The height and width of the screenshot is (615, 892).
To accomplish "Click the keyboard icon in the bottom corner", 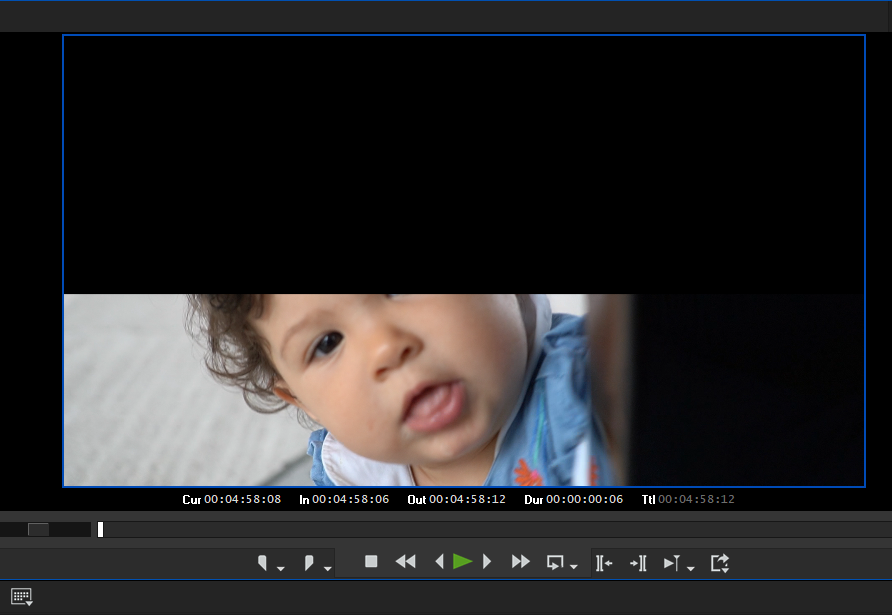I will pos(19,596).
